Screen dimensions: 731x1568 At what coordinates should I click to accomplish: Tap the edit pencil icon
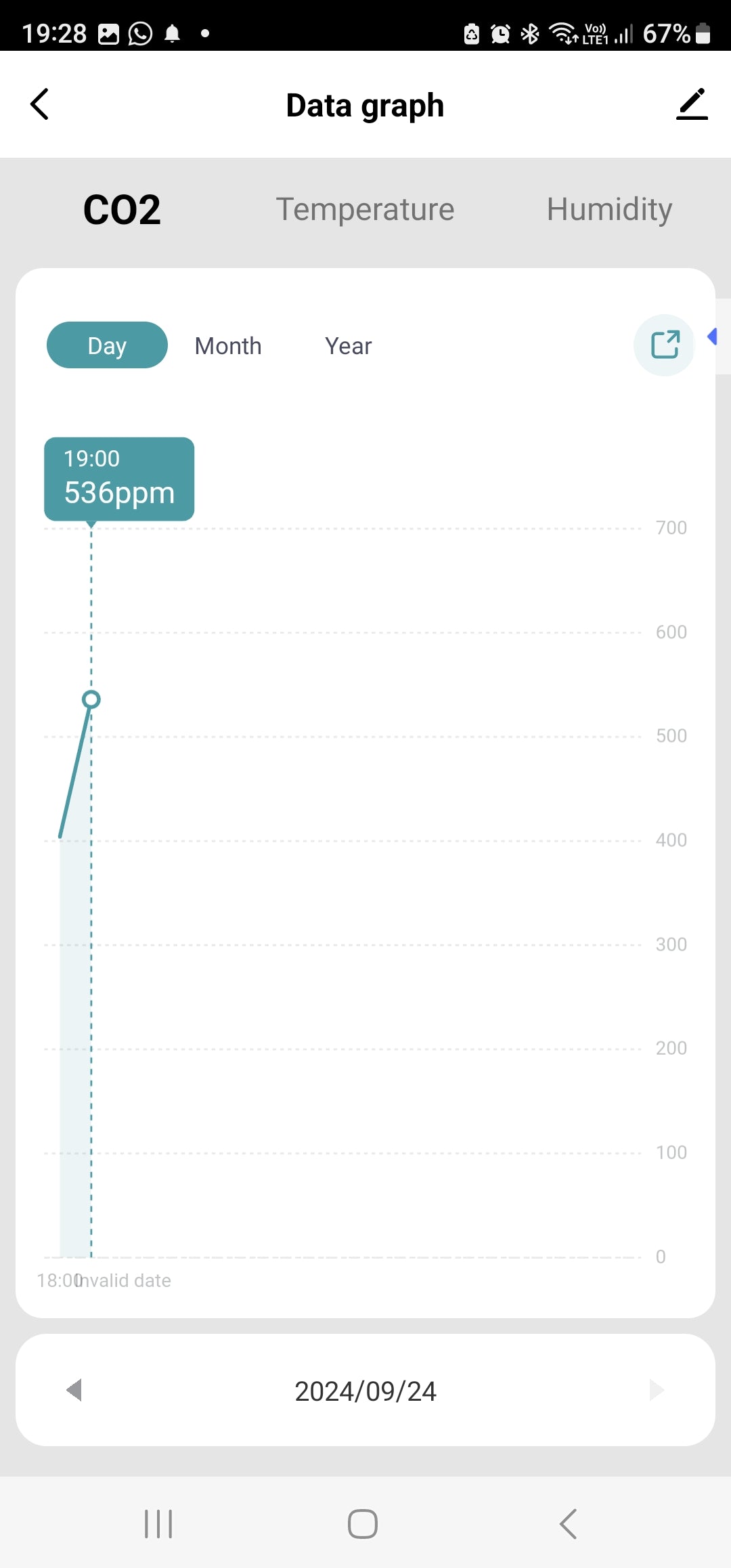tap(692, 104)
